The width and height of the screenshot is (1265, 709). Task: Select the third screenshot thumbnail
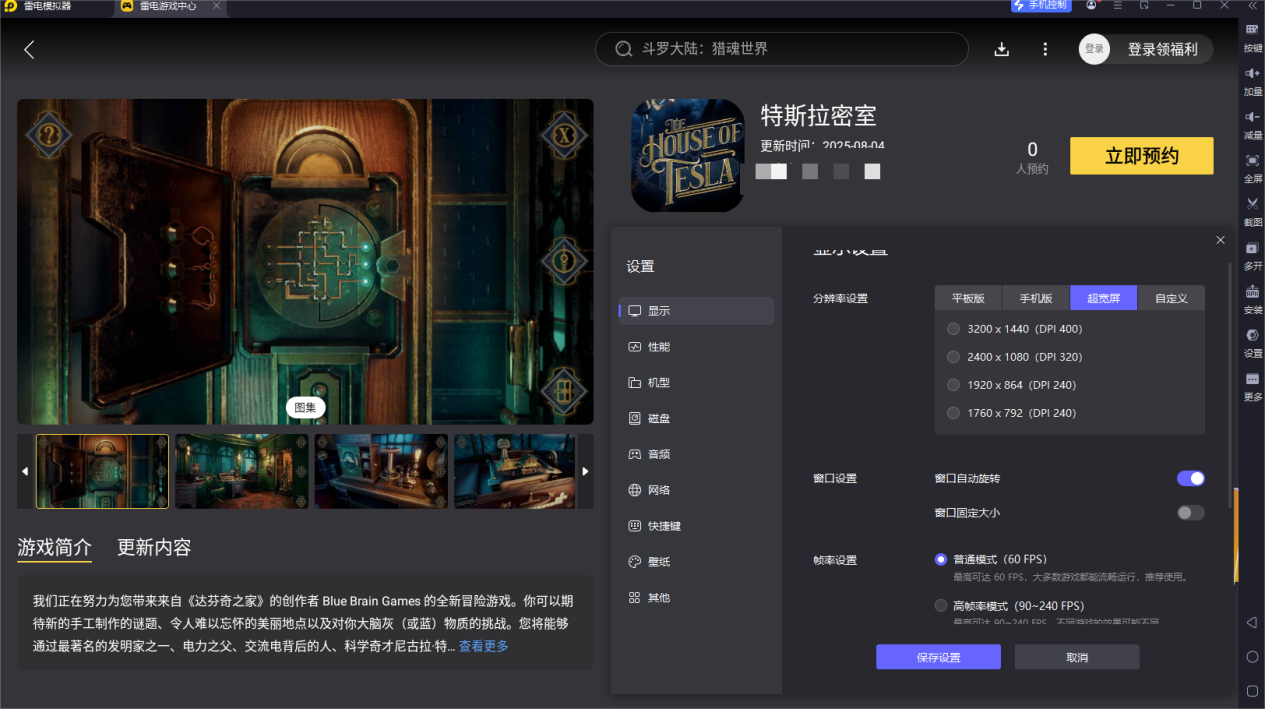381,471
